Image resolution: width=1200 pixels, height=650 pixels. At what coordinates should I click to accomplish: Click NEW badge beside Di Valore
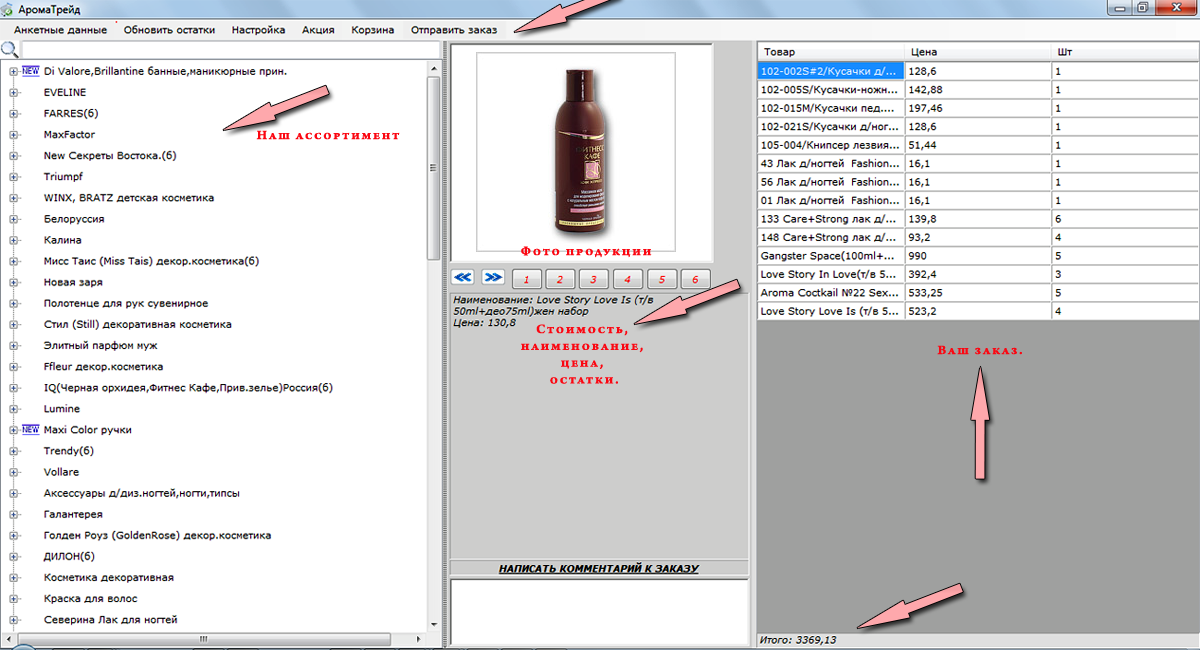pyautogui.click(x=30, y=71)
